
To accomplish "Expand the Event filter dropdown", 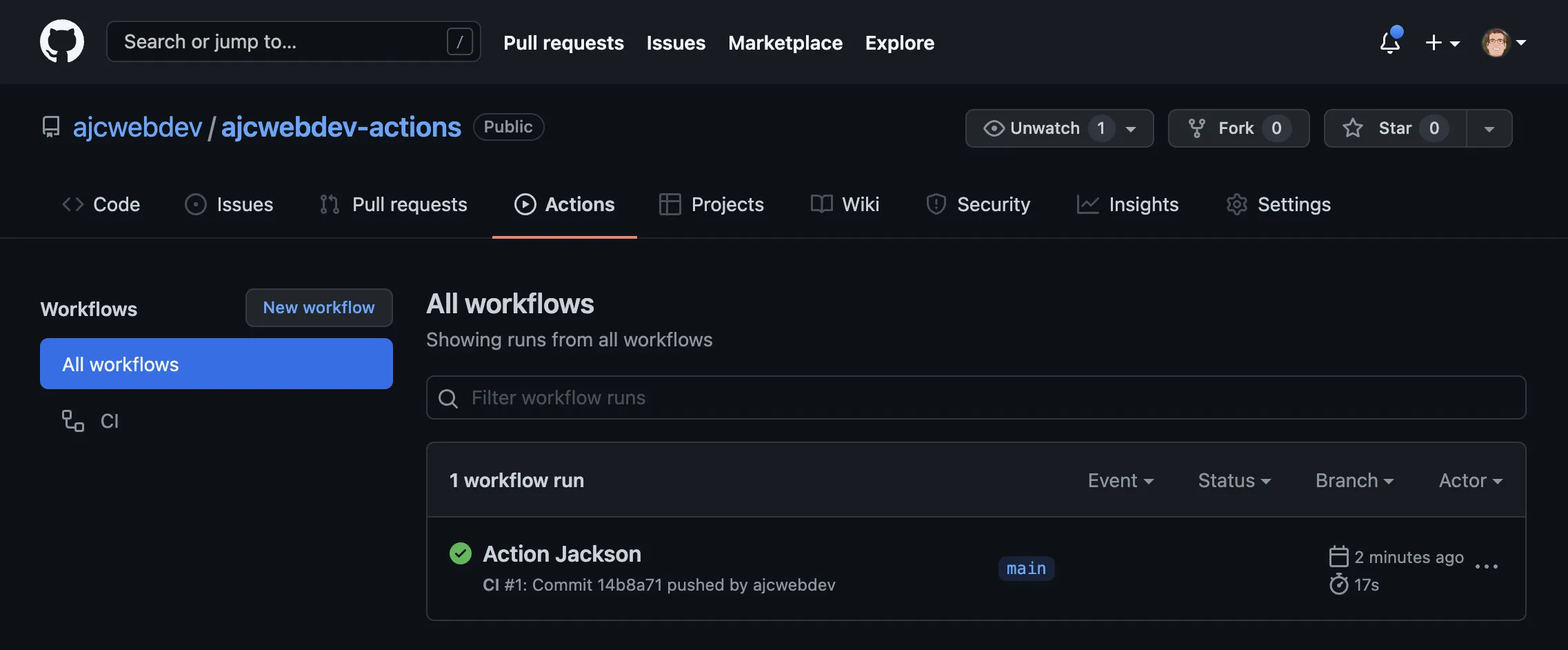I will point(1120,480).
